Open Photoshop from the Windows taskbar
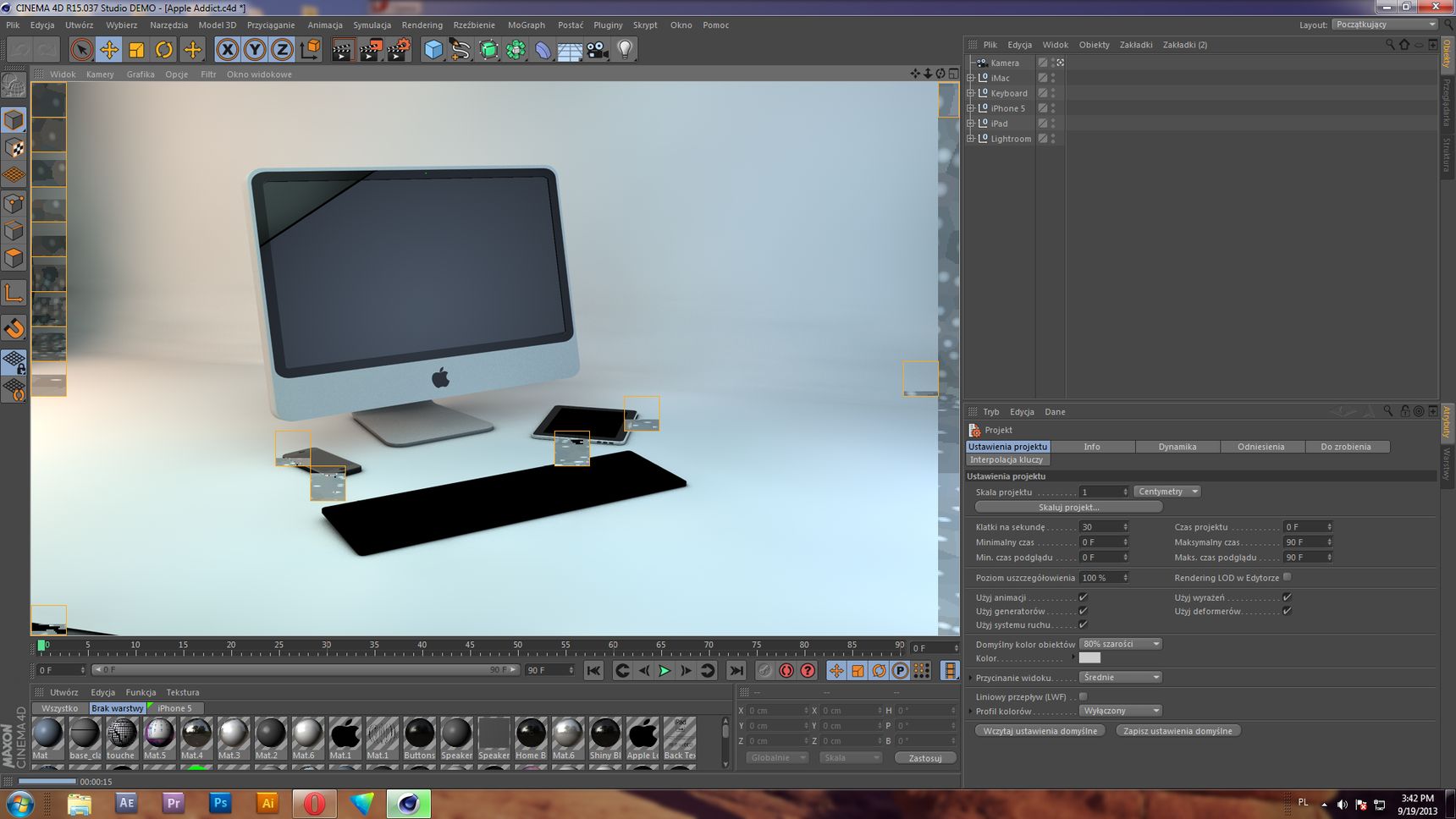Viewport: 1456px width, 819px height. pyautogui.click(x=220, y=803)
